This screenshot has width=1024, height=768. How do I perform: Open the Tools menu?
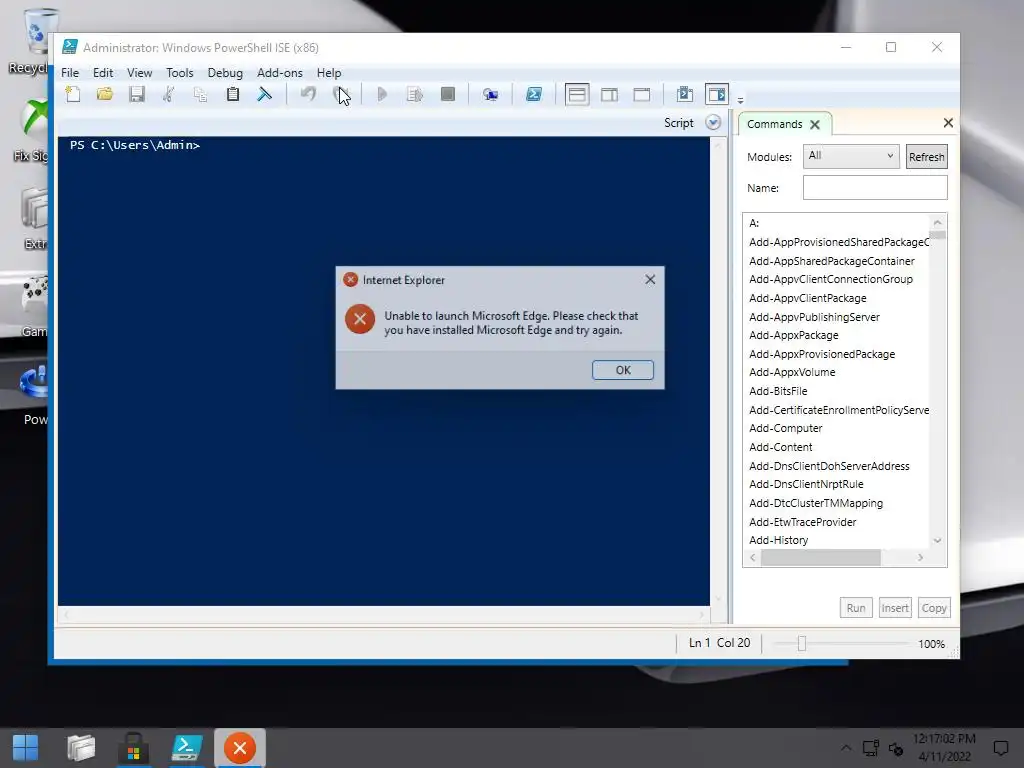point(180,72)
